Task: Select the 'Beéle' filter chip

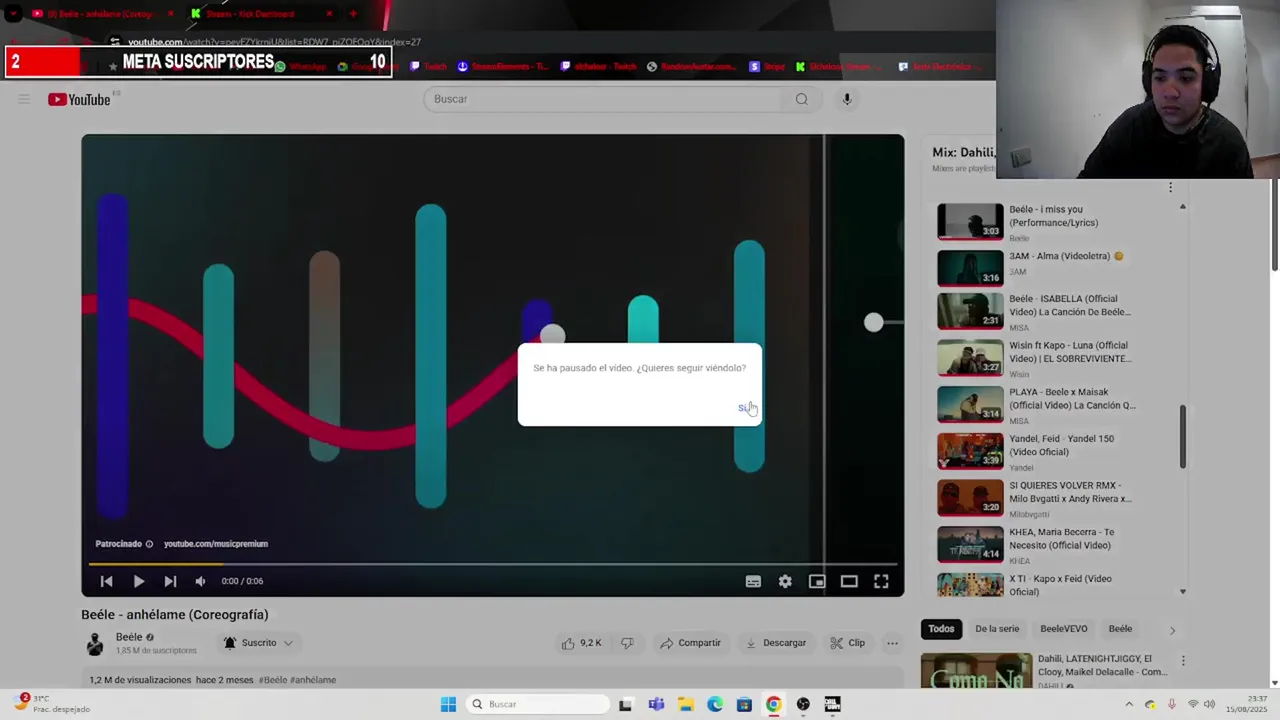Action: [x=1120, y=629]
